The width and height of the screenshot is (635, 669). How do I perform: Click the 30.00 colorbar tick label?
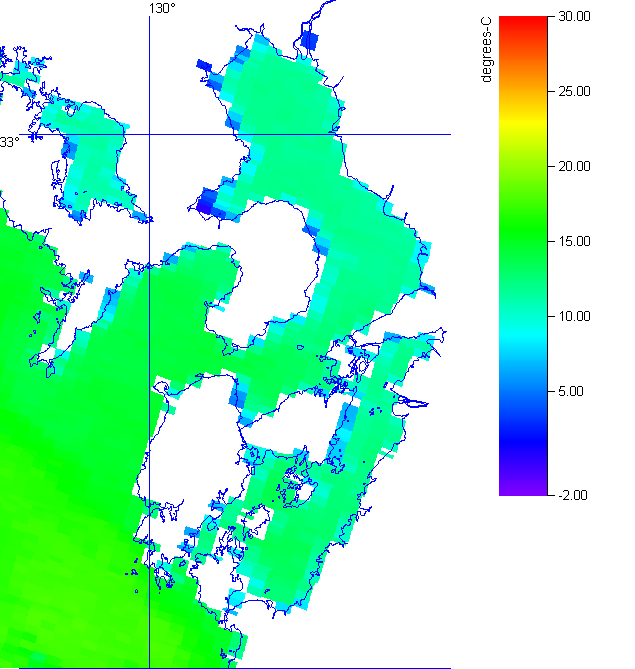tap(574, 16)
